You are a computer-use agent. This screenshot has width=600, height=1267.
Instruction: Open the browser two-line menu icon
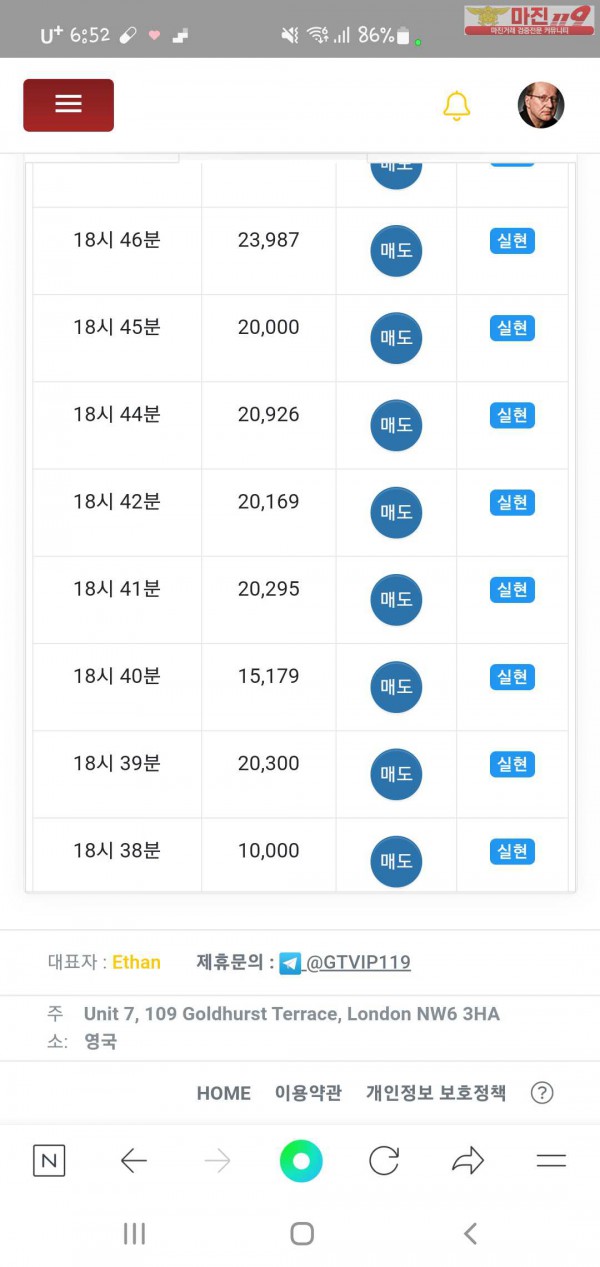click(x=551, y=1160)
